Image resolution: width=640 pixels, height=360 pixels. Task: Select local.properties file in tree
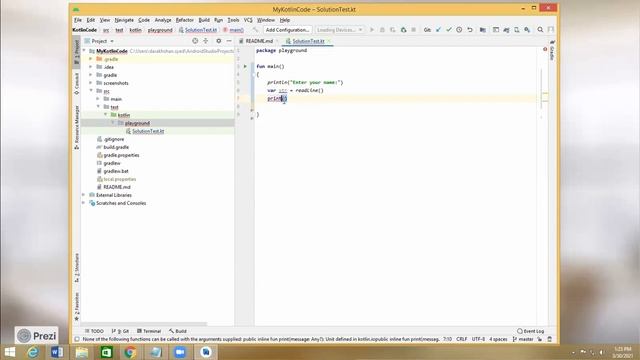pyautogui.click(x=120, y=179)
